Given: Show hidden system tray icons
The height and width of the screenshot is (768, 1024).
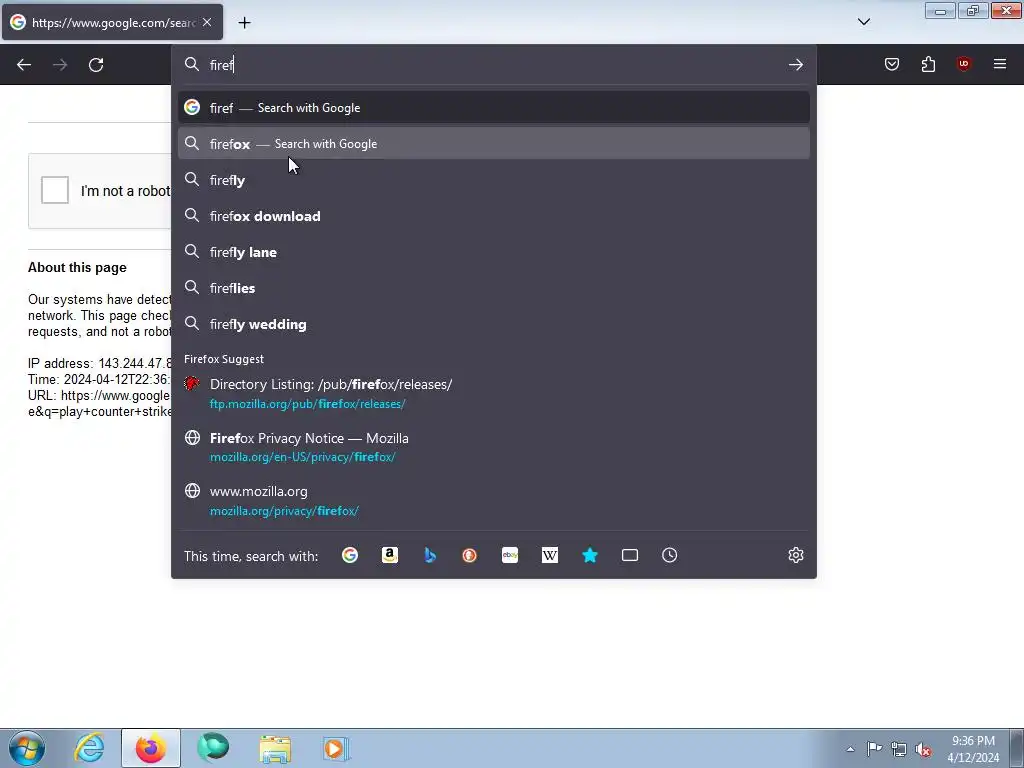Looking at the screenshot, I should 850,749.
